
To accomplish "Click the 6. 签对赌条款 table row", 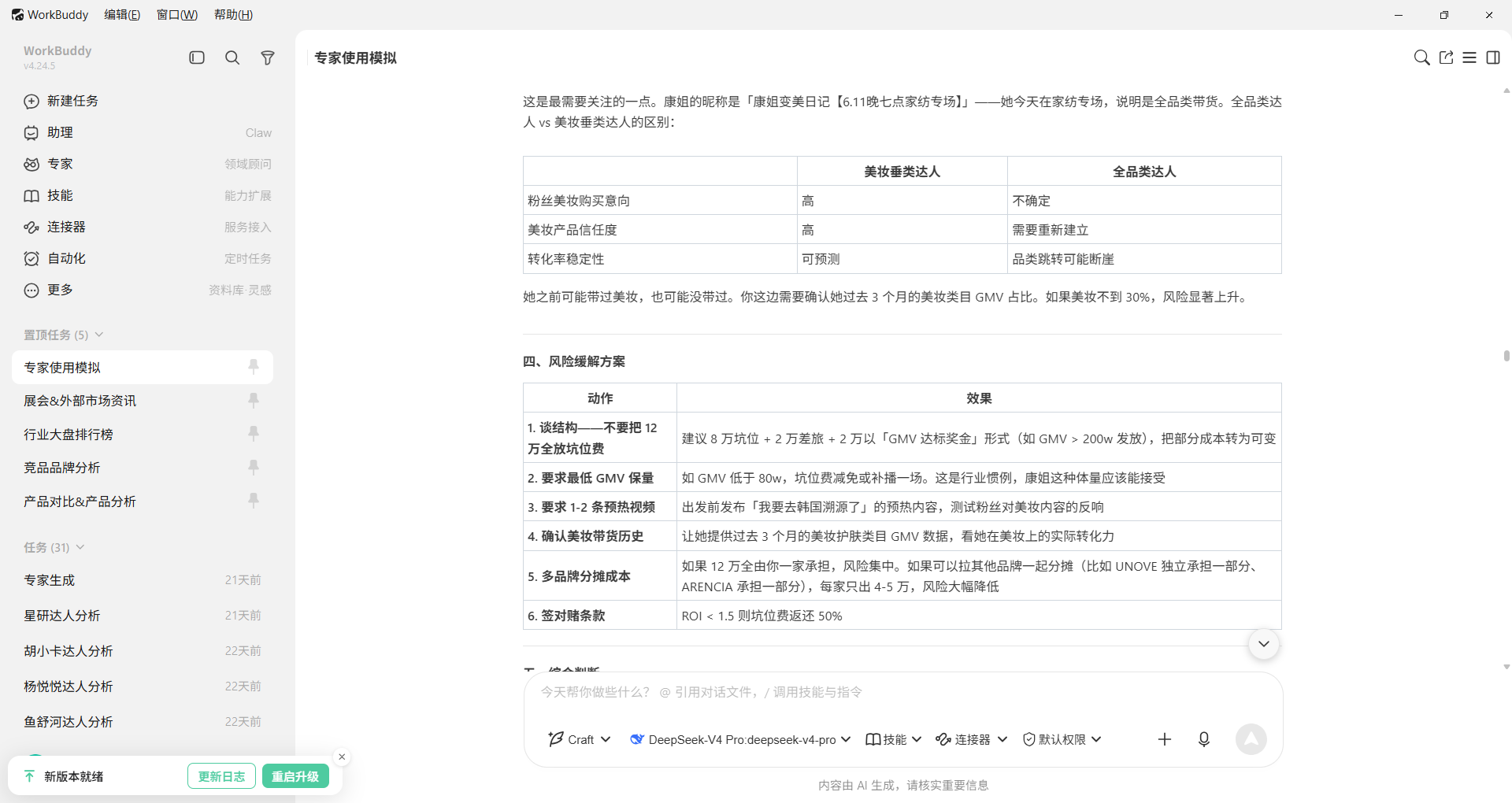I will (x=902, y=616).
